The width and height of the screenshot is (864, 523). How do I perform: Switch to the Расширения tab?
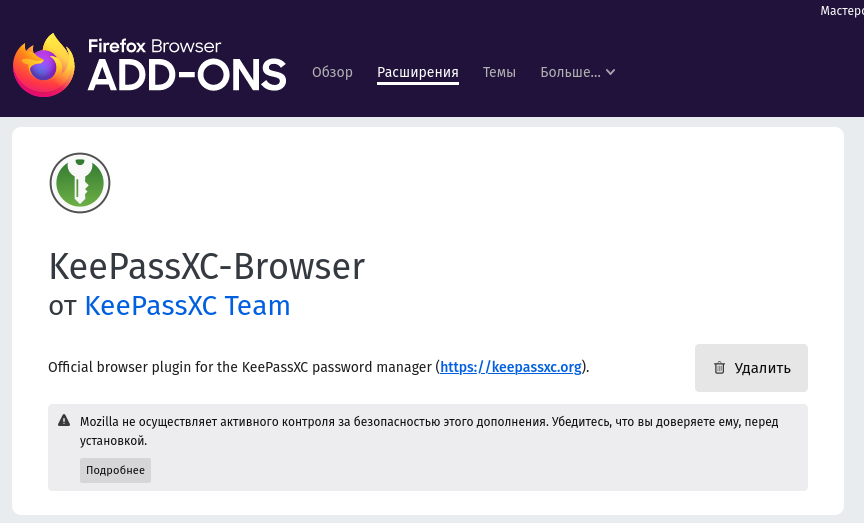pos(417,72)
